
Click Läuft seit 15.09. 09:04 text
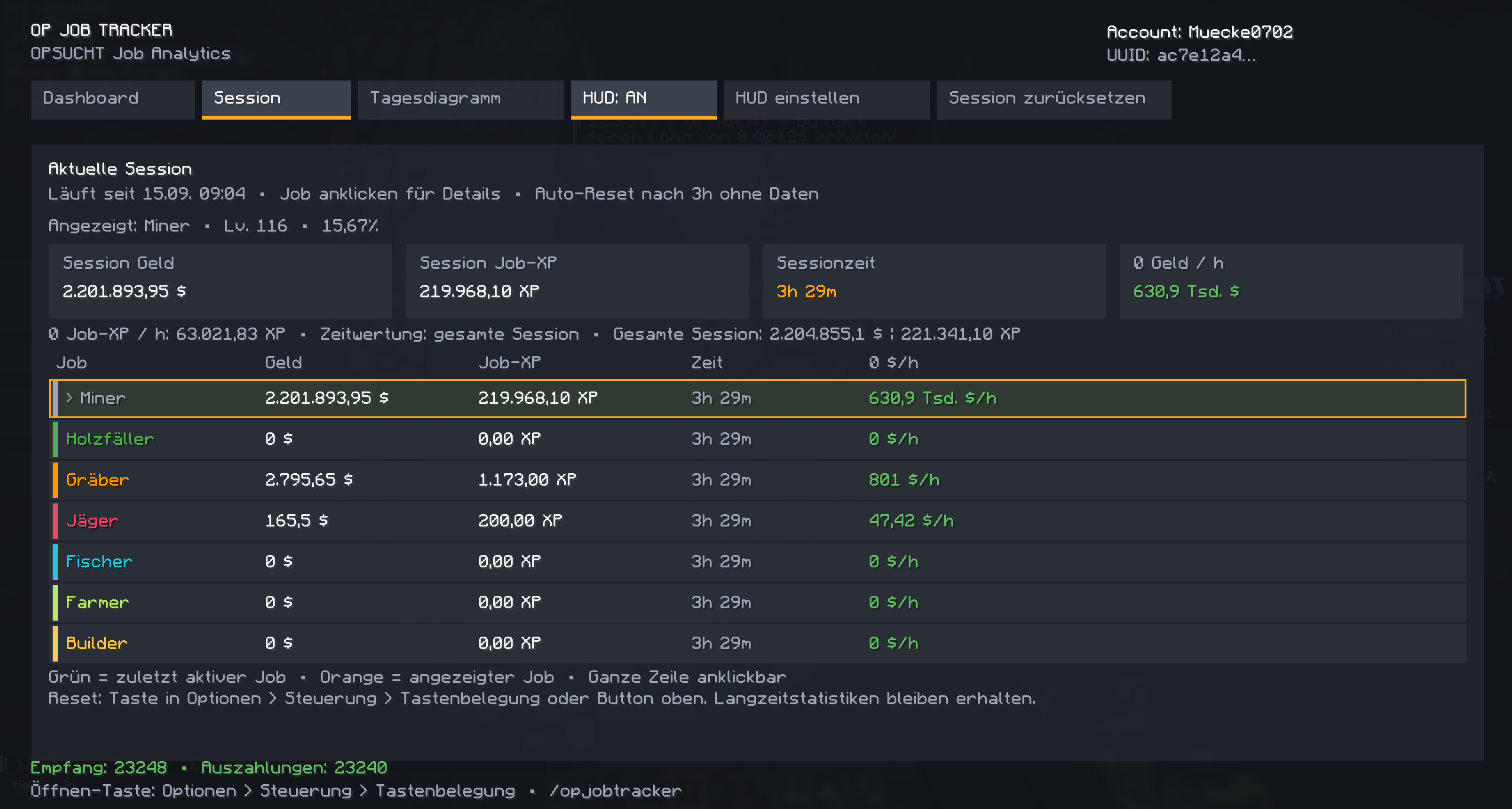pyautogui.click(x=146, y=194)
